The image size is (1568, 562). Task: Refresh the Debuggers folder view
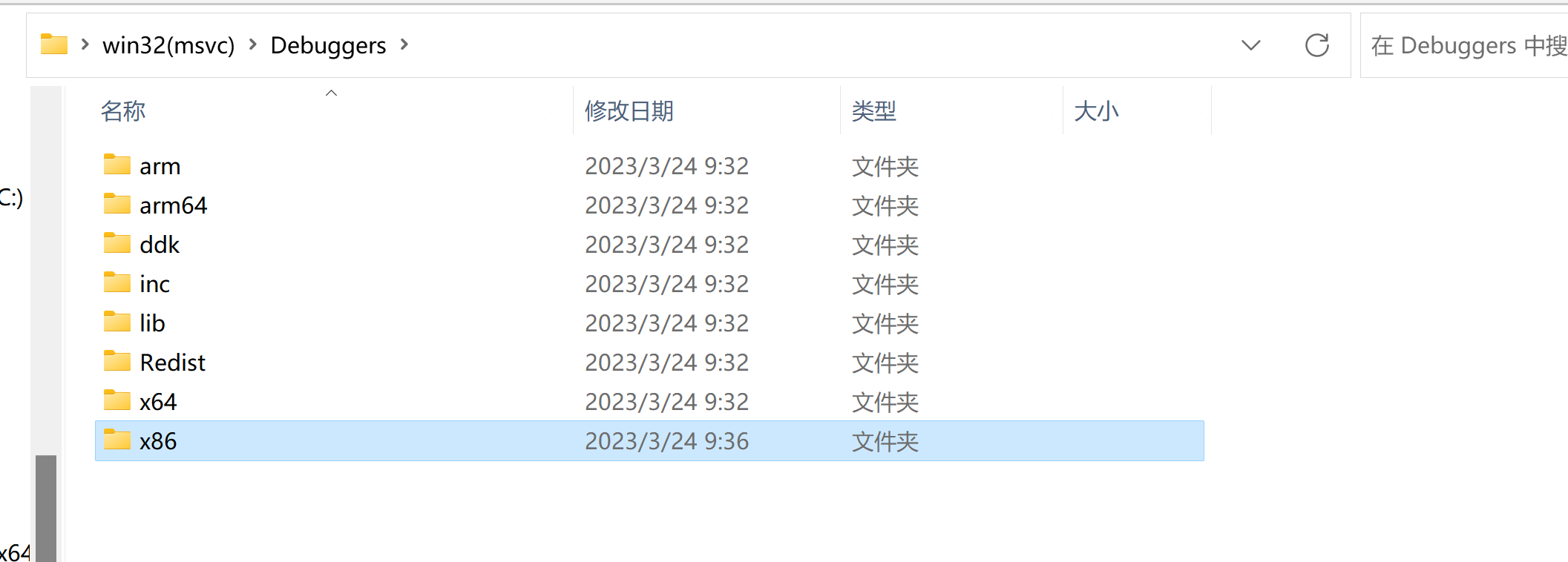pyautogui.click(x=1317, y=45)
